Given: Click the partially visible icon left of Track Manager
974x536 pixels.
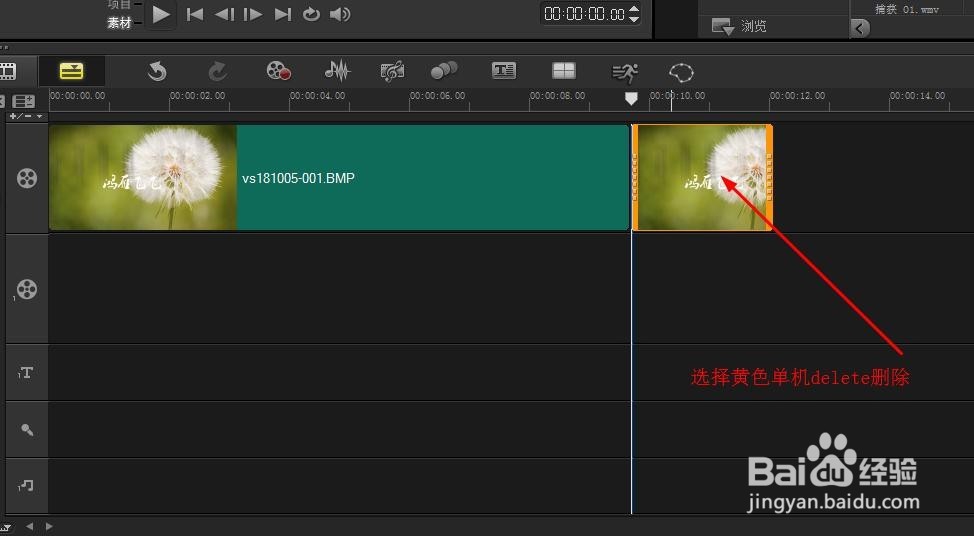Looking at the screenshot, I should [2, 101].
